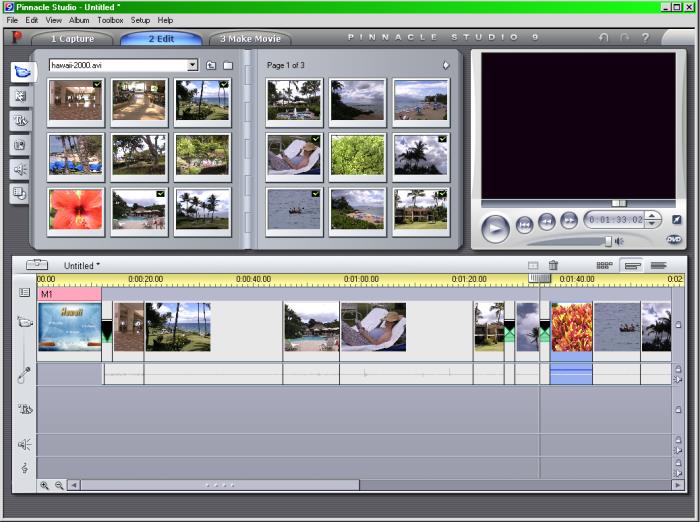
Task: Switch to Storyboard view
Action: coord(604,265)
